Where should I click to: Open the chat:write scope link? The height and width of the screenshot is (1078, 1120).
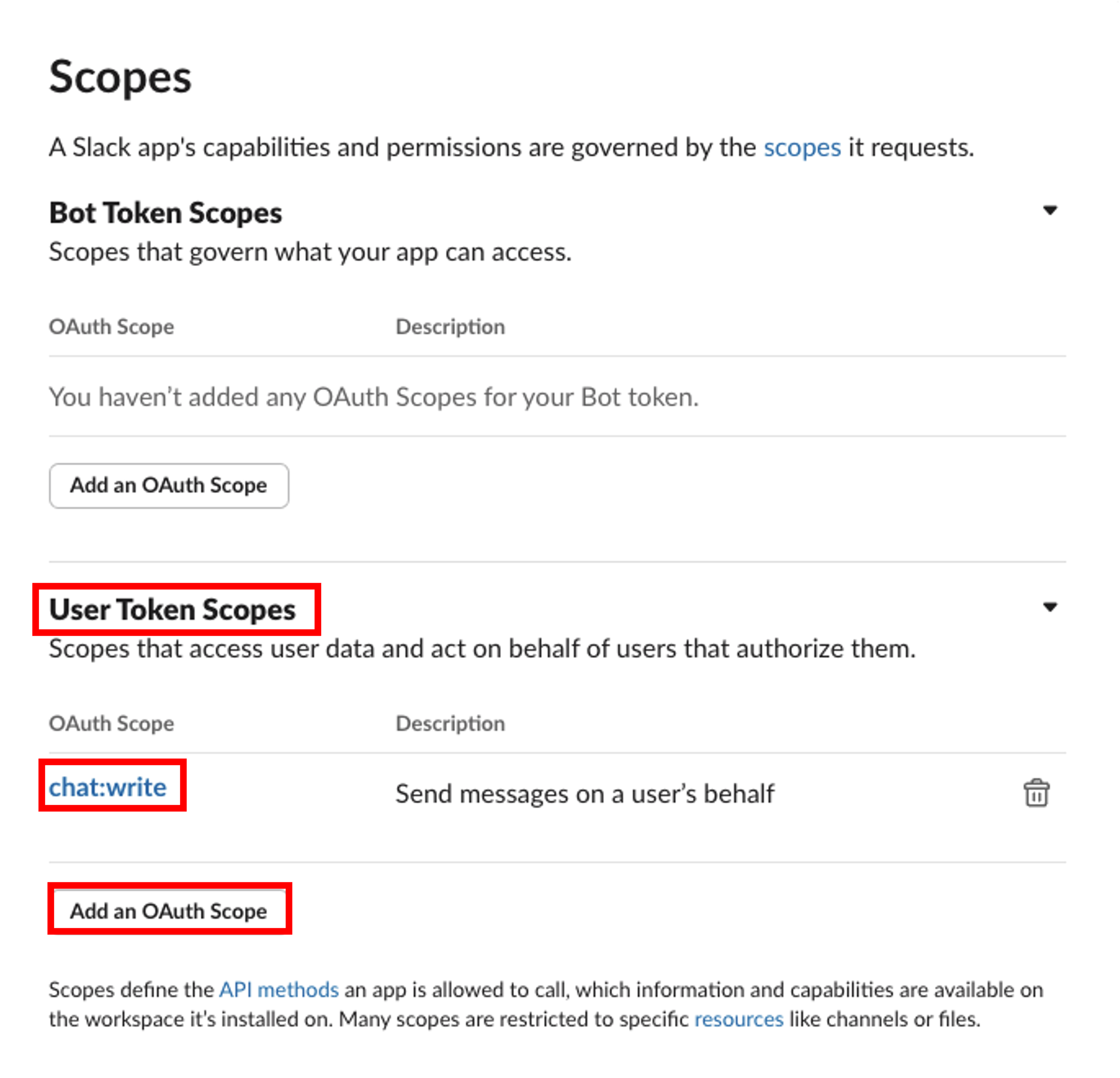[x=108, y=787]
